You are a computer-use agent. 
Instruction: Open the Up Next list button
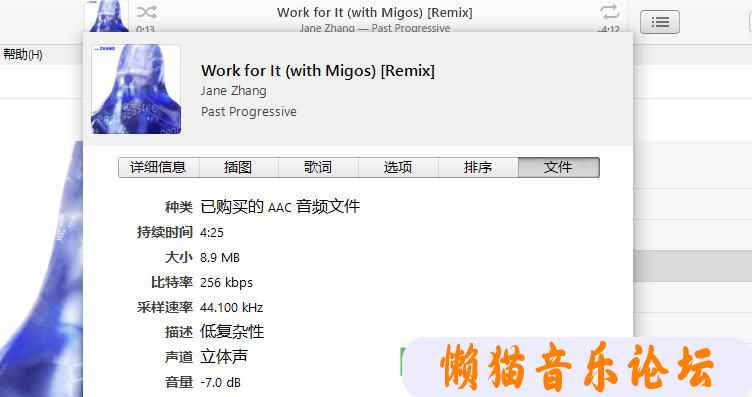pyautogui.click(x=660, y=22)
